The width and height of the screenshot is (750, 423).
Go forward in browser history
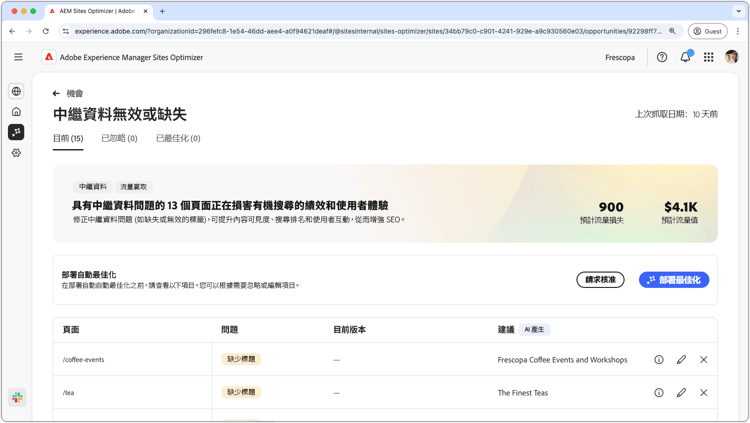(29, 31)
